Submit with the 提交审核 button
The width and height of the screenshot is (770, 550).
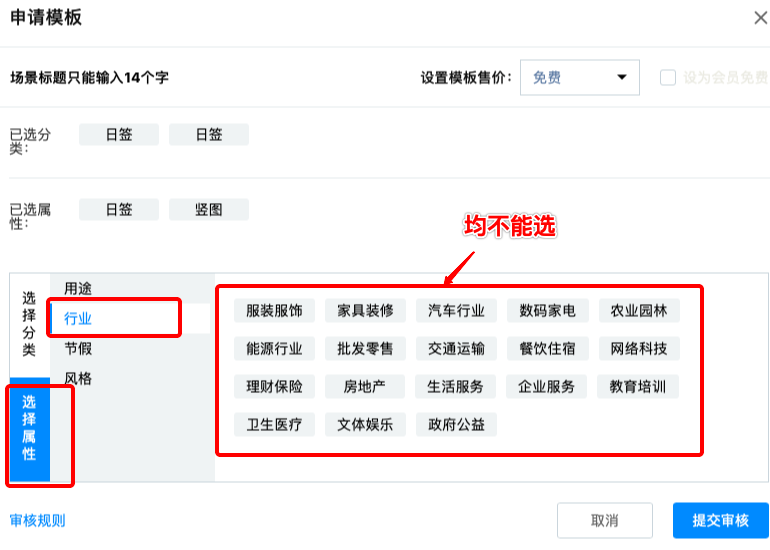[x=720, y=521]
